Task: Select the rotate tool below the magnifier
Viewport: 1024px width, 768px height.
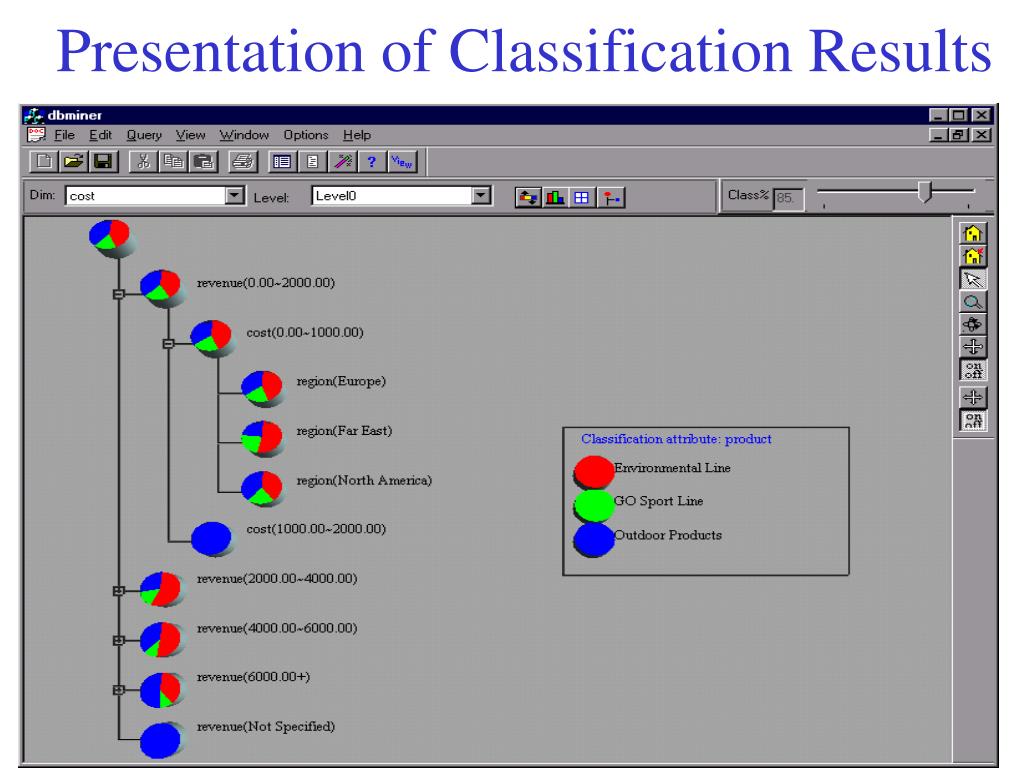Action: click(x=973, y=324)
